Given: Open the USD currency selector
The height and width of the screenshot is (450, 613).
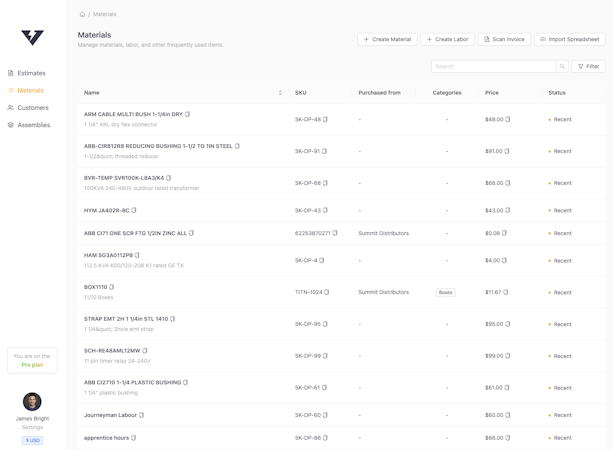Looking at the screenshot, I should pos(32,440).
